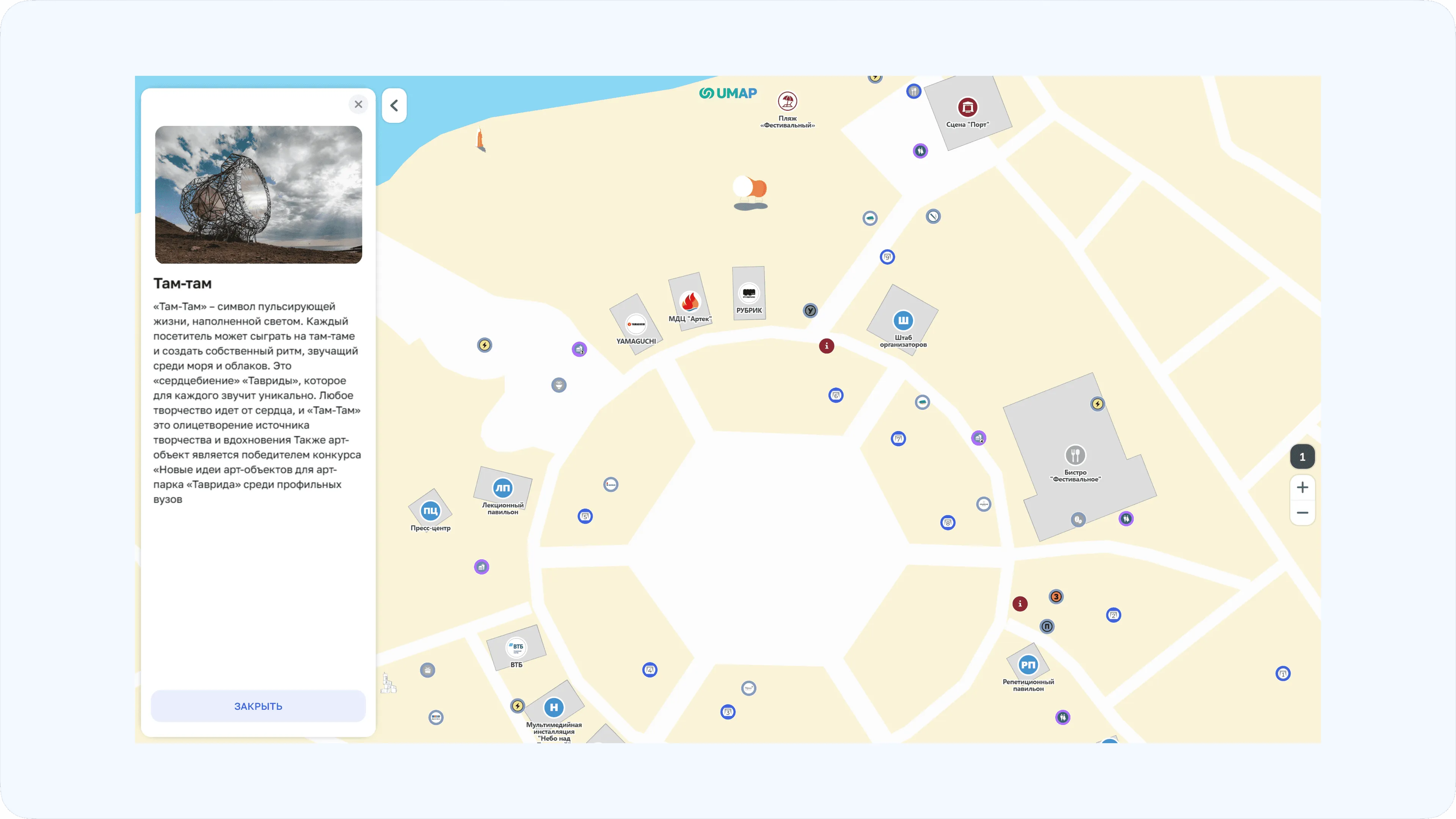Click the gray П parking marker
The image size is (1456, 819).
pyautogui.click(x=1047, y=626)
